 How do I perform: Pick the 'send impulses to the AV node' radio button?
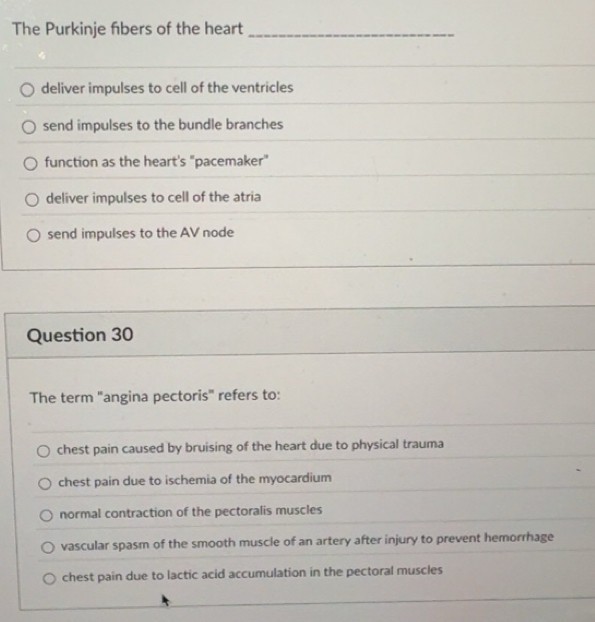33,236
